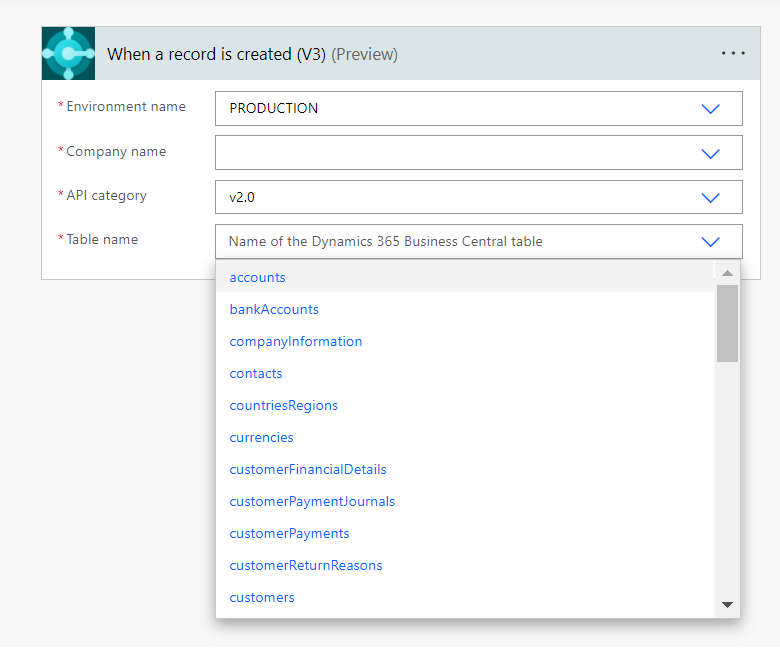Open the trigger's three-dot options menu
The height and width of the screenshot is (654, 780).
pyautogui.click(x=733, y=54)
